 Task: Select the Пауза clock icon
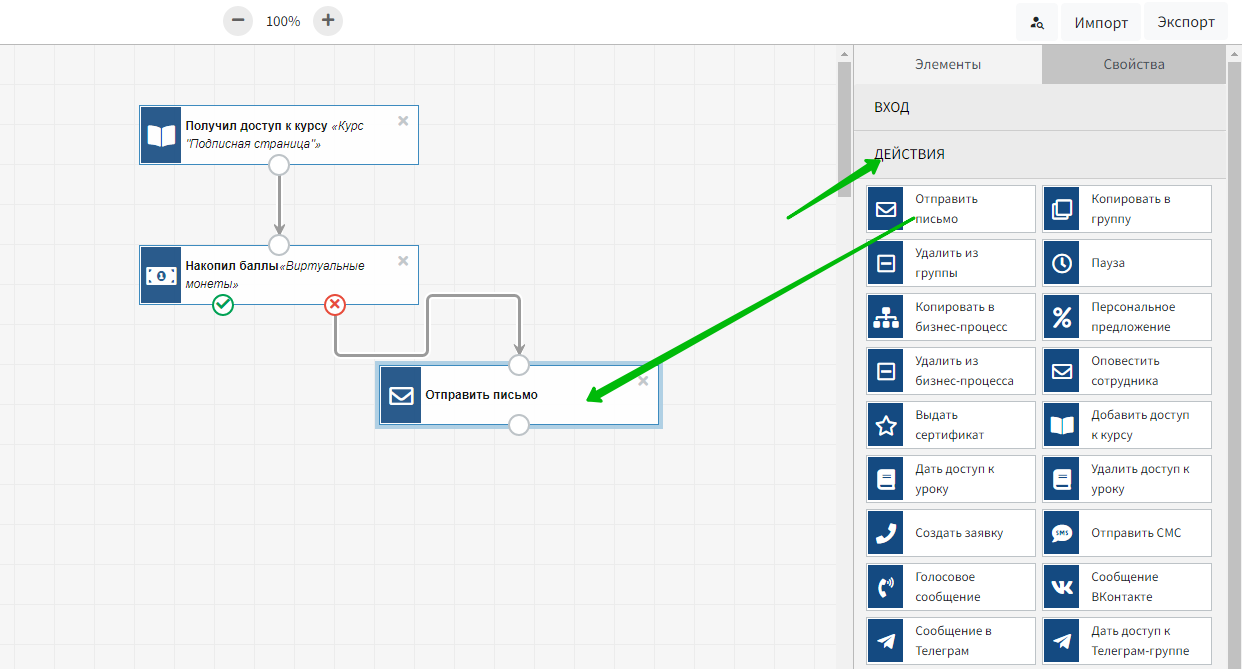click(1061, 263)
